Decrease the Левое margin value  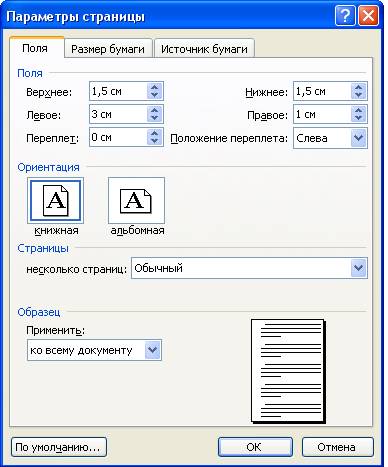pos(154,118)
